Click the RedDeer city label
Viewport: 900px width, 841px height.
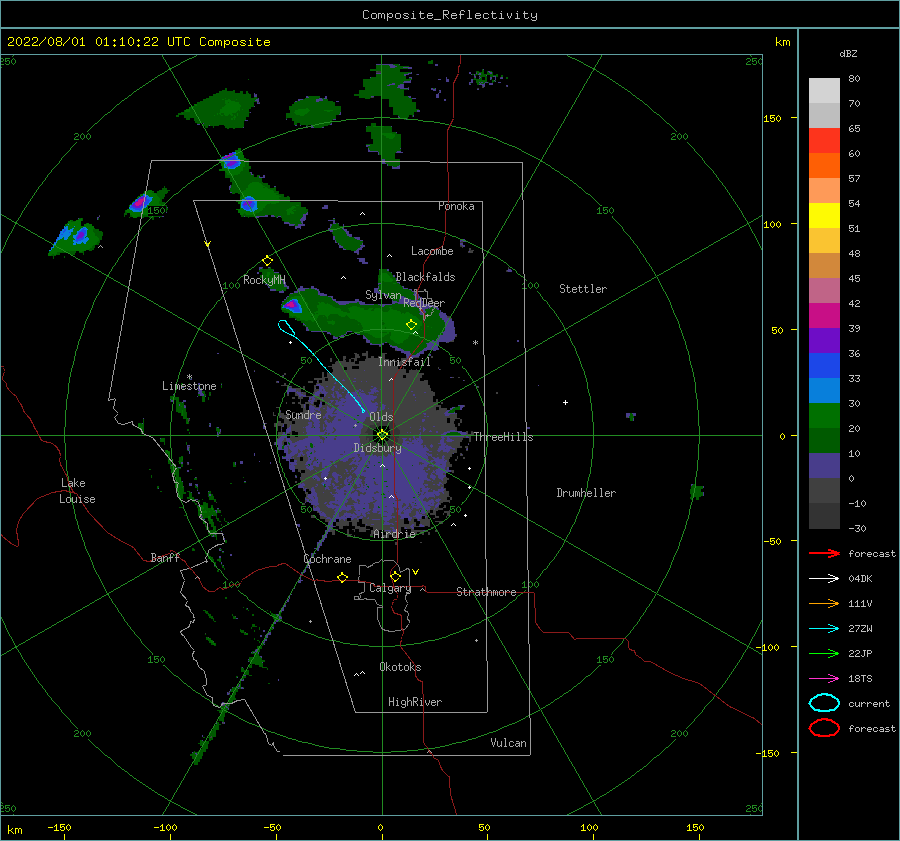[424, 303]
